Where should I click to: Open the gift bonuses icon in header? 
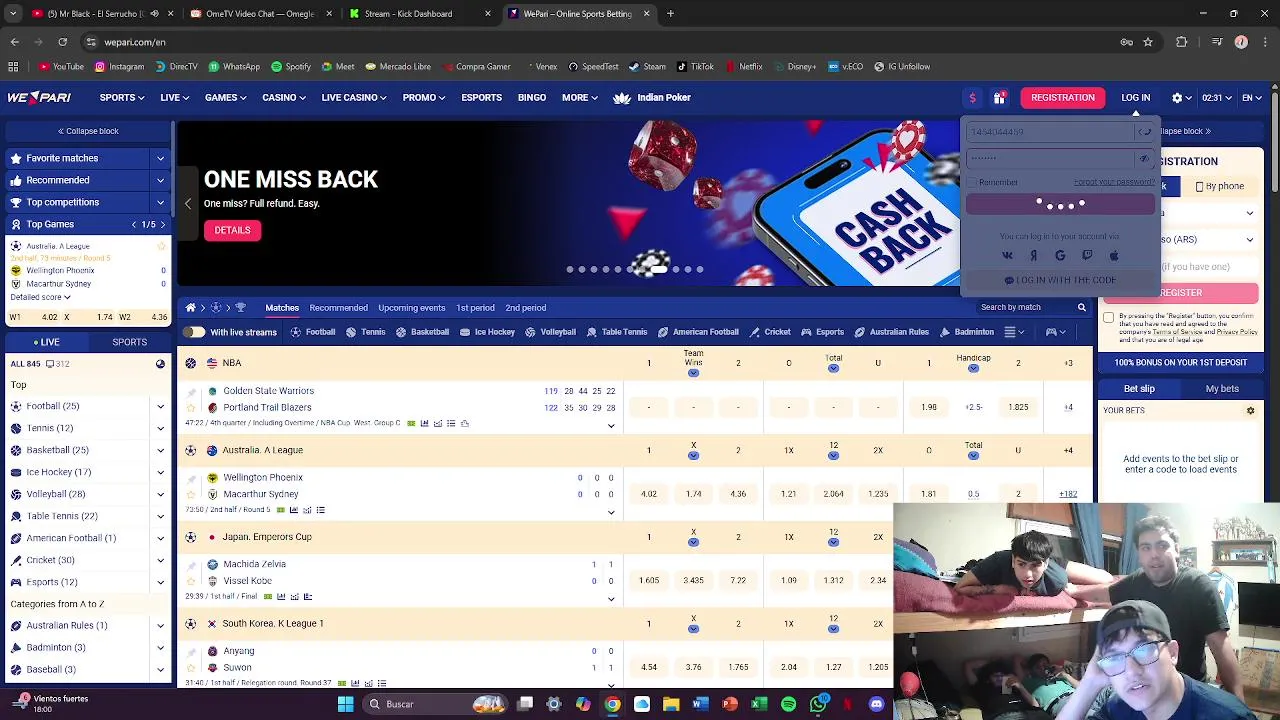(x=999, y=98)
